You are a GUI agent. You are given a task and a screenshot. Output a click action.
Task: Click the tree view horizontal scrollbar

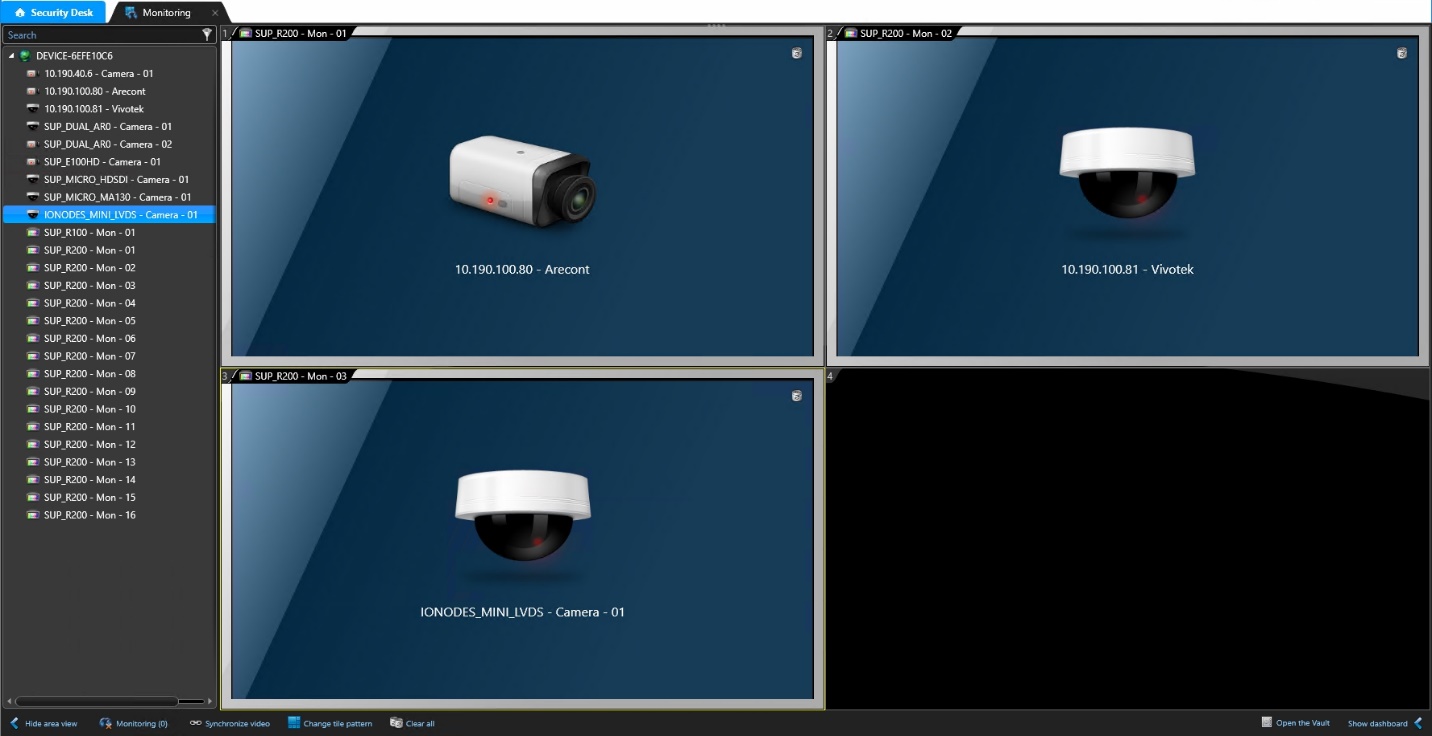click(95, 700)
